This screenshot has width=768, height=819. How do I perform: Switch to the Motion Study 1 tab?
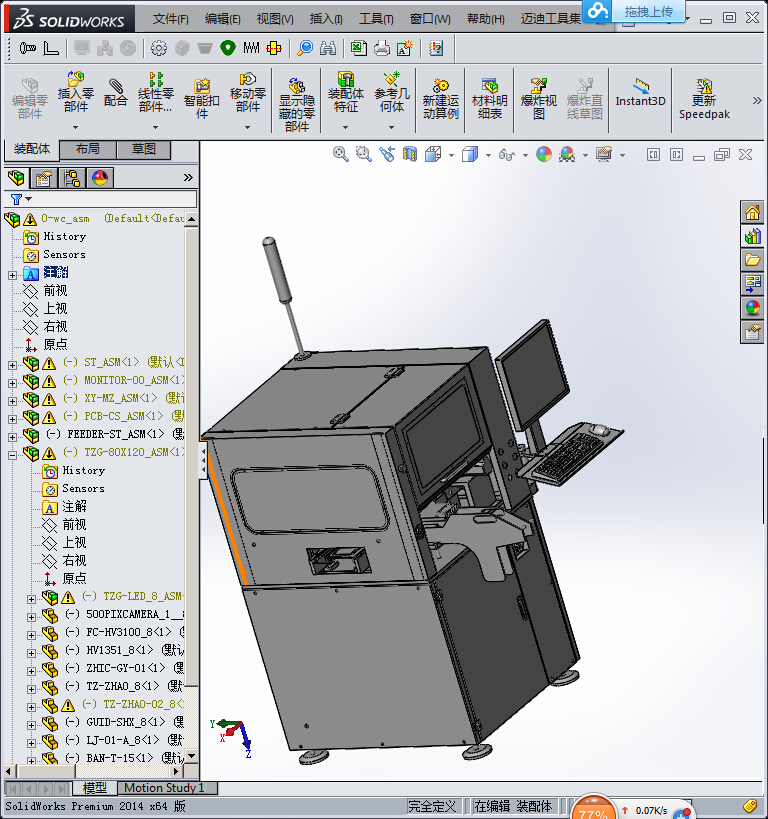point(164,788)
